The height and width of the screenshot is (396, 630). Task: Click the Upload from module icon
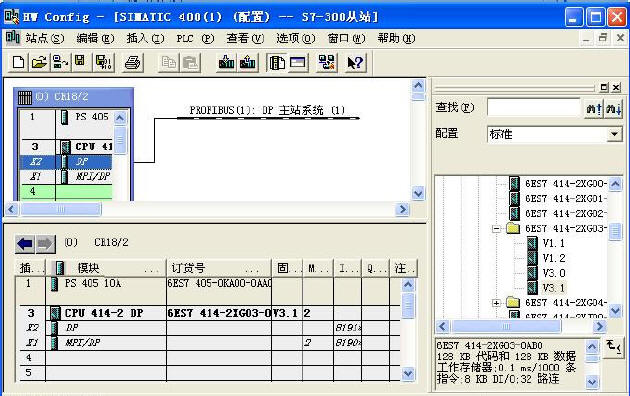247,63
